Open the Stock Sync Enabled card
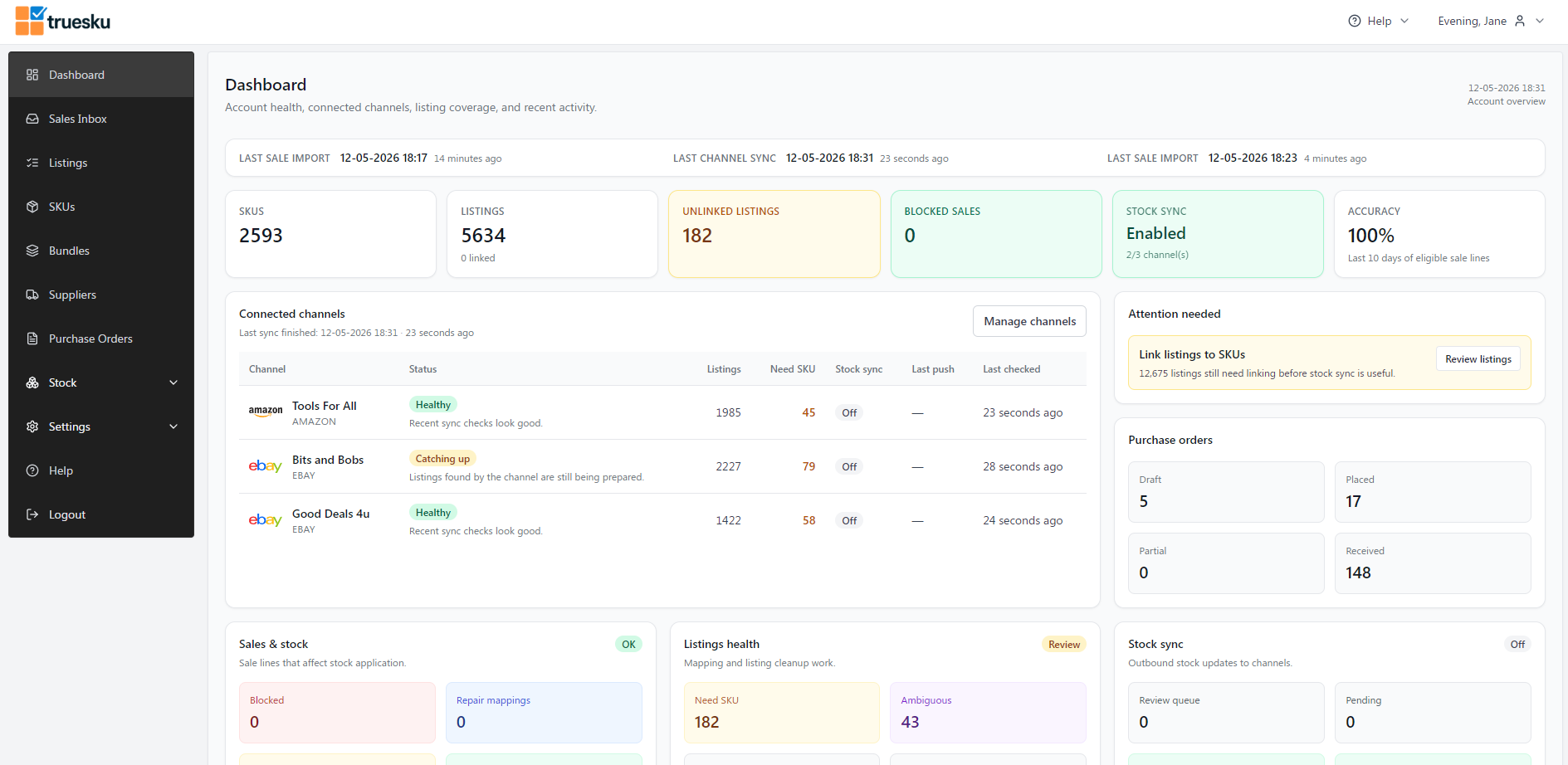 (1218, 234)
